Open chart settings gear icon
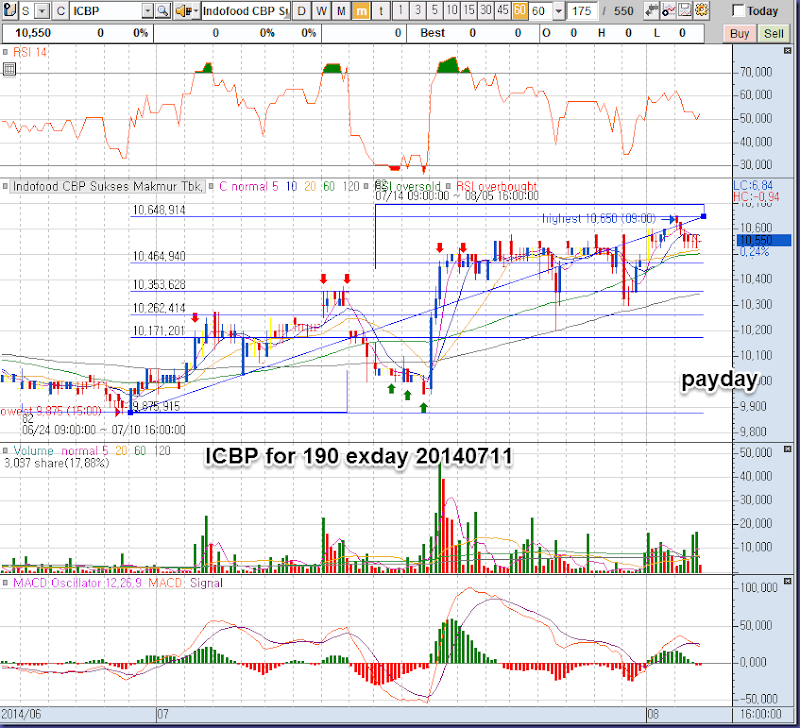This screenshot has height=728, width=800. click(x=702, y=10)
